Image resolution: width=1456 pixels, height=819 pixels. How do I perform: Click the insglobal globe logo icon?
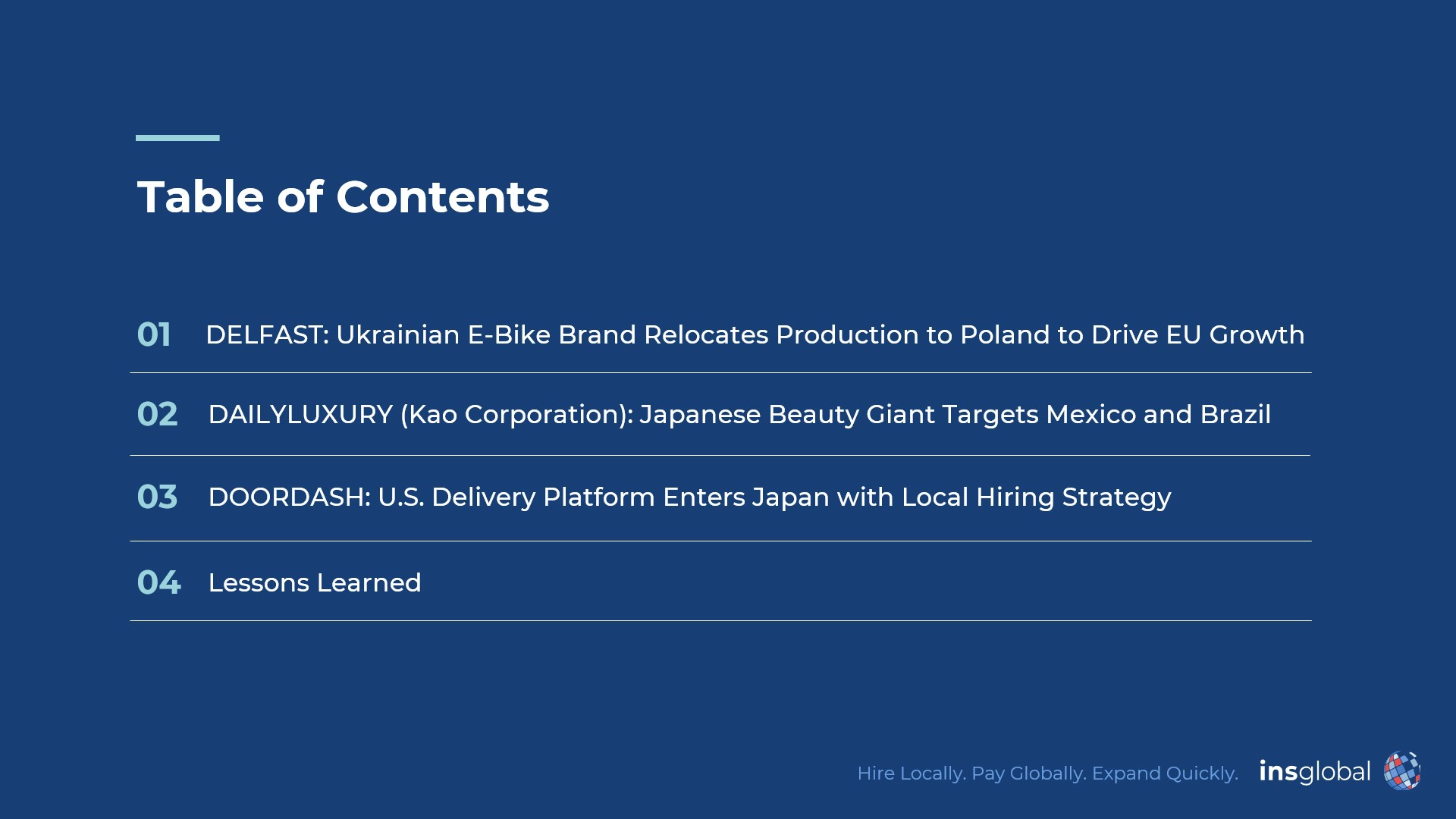[1401, 771]
